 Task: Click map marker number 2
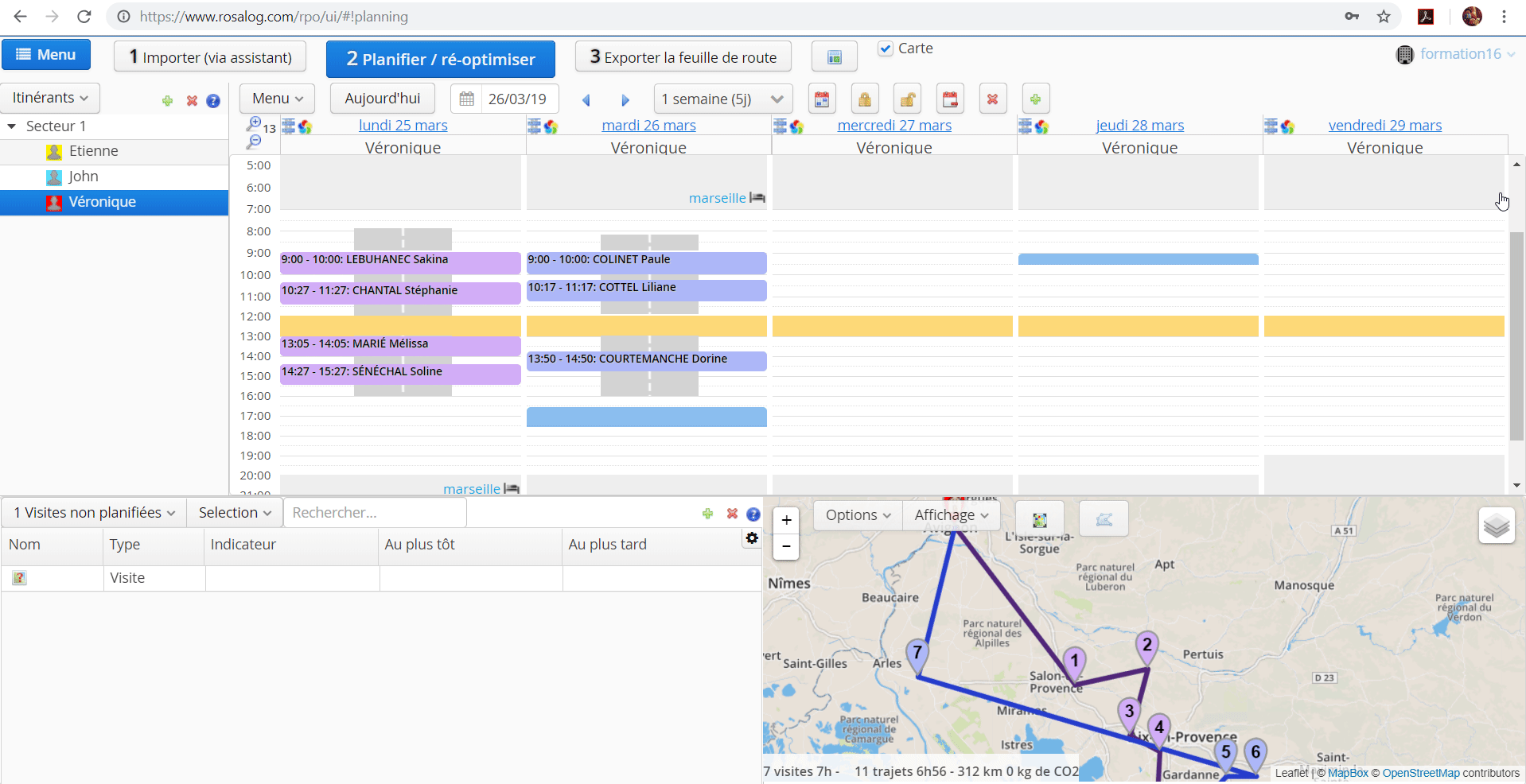tap(1146, 648)
